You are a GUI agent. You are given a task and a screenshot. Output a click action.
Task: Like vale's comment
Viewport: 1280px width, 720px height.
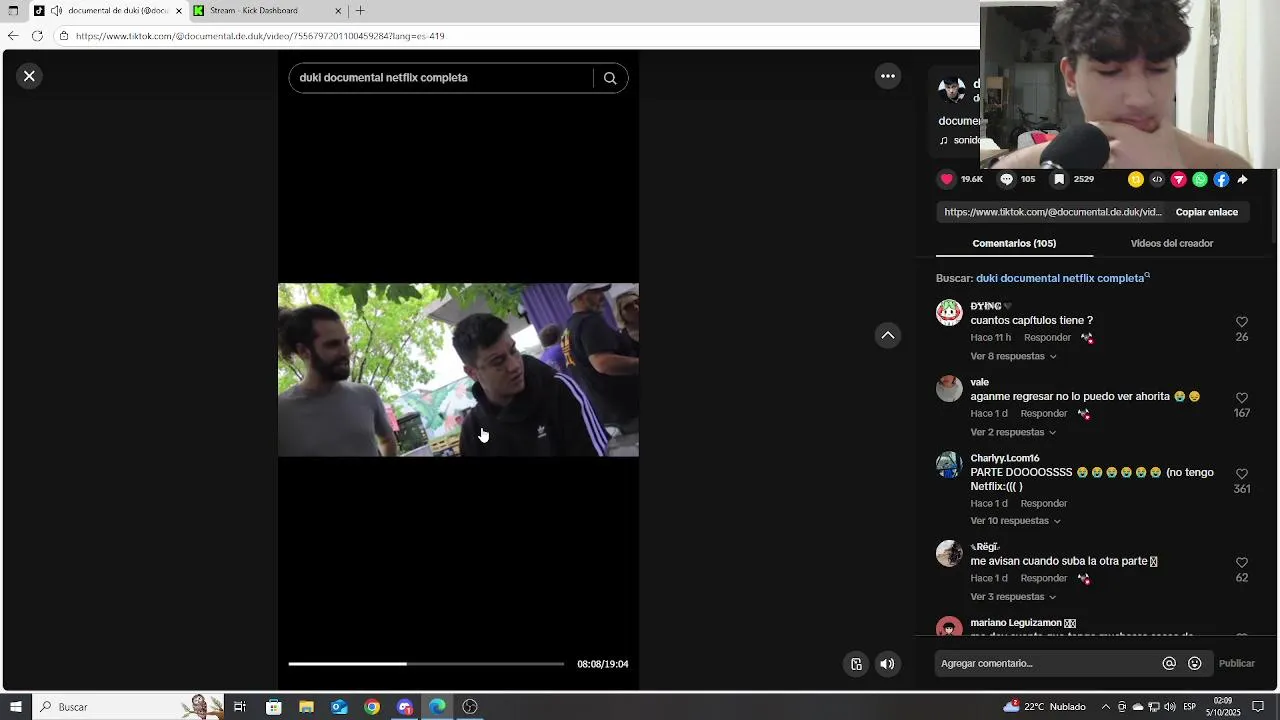click(x=1242, y=398)
